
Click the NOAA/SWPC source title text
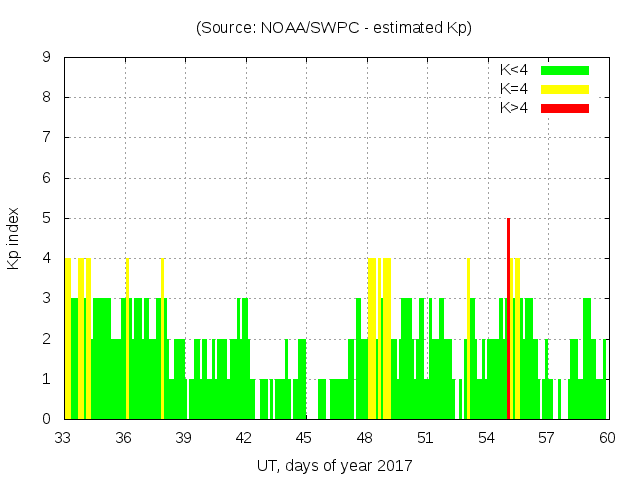pos(334,28)
